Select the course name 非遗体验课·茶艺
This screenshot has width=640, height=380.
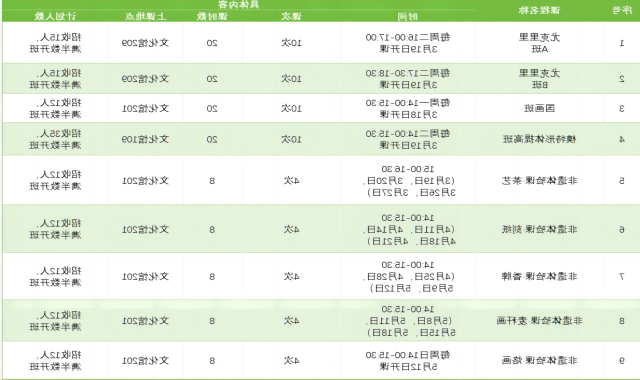click(539, 180)
